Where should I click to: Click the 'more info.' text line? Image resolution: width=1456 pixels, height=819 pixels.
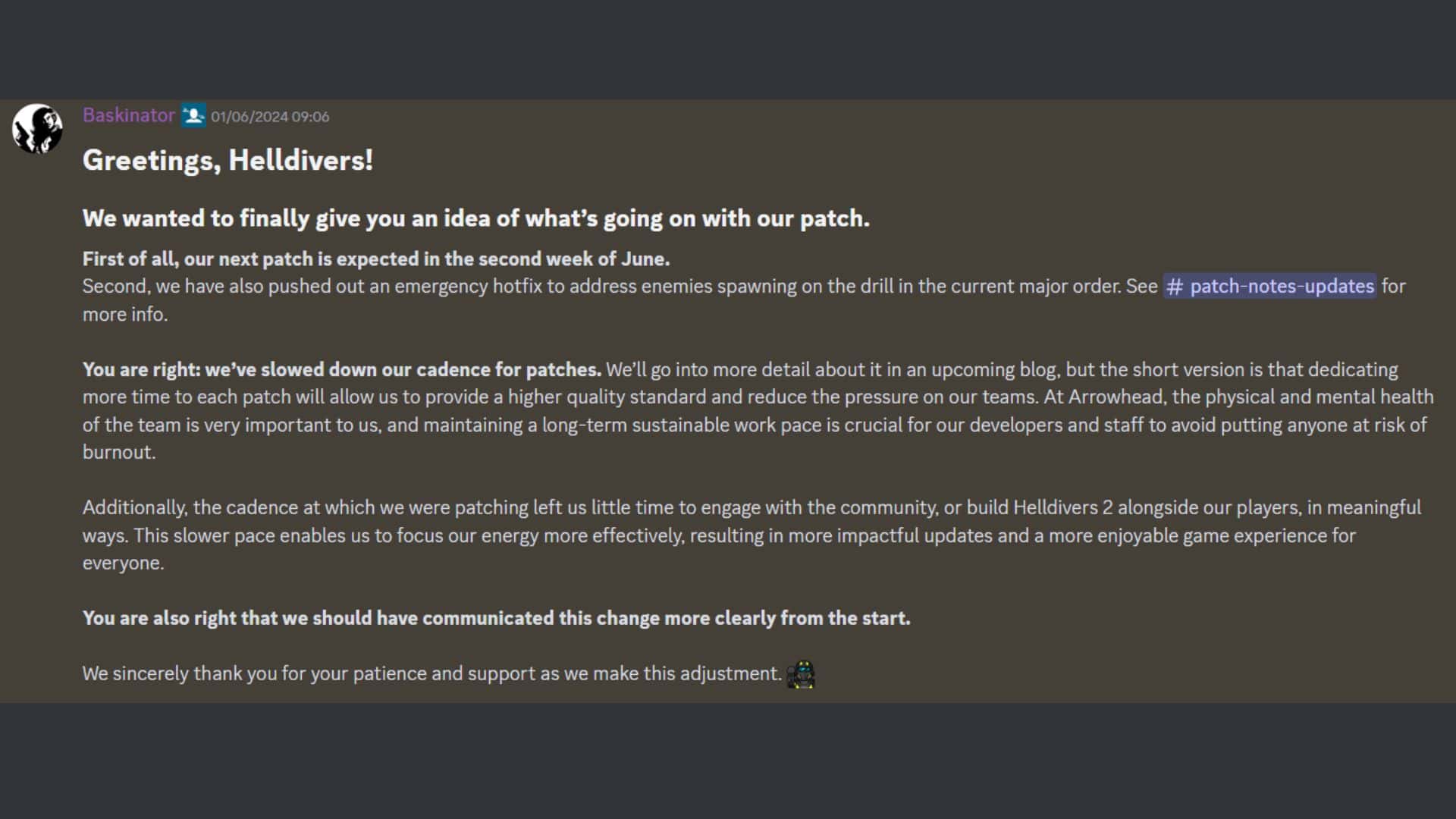click(x=125, y=314)
